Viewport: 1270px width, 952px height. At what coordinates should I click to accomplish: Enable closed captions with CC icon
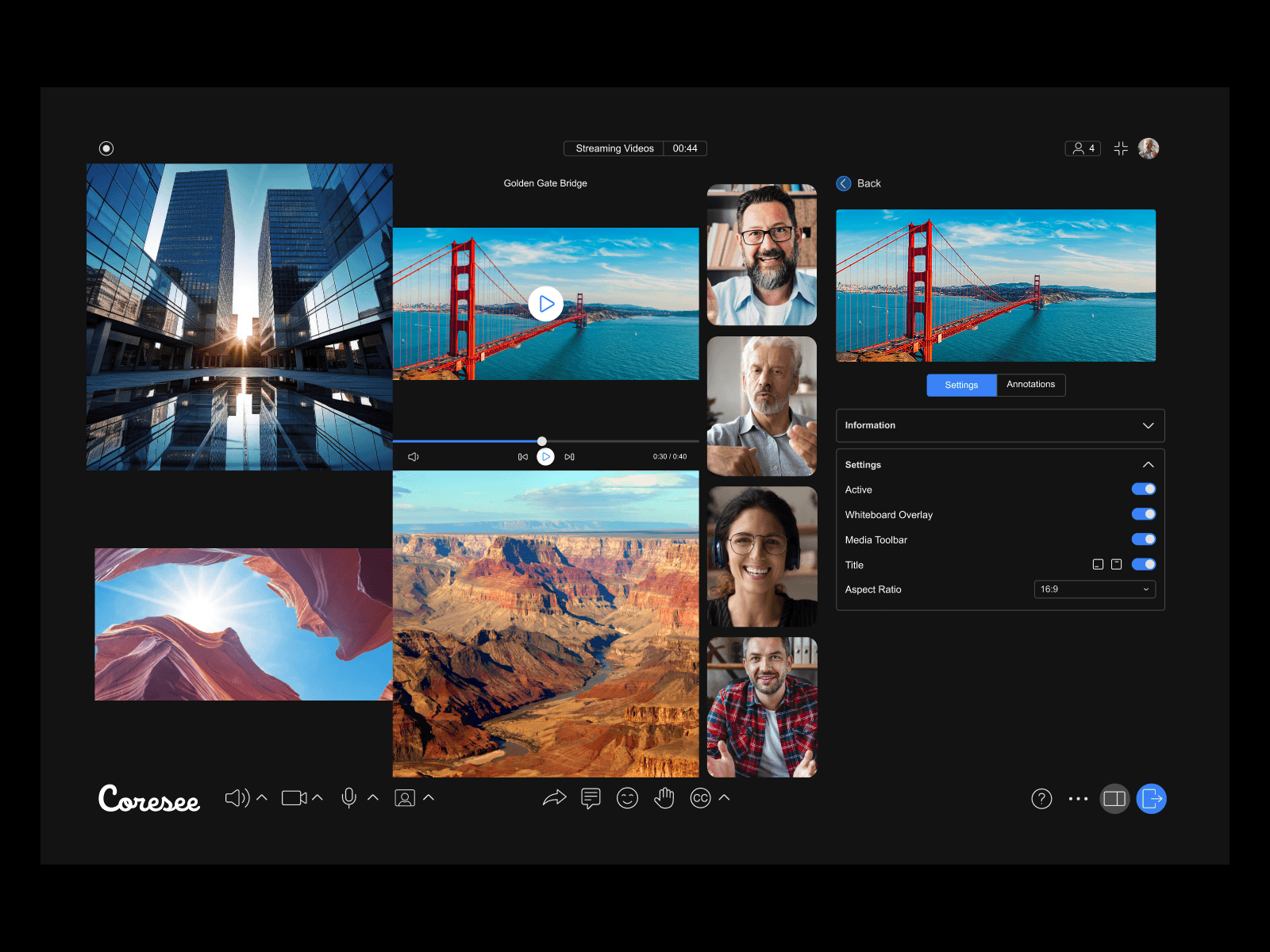699,798
